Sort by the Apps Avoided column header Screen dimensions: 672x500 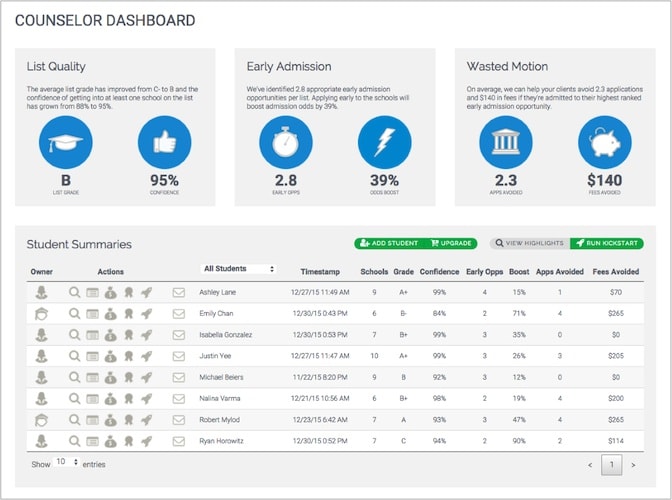pos(560,272)
